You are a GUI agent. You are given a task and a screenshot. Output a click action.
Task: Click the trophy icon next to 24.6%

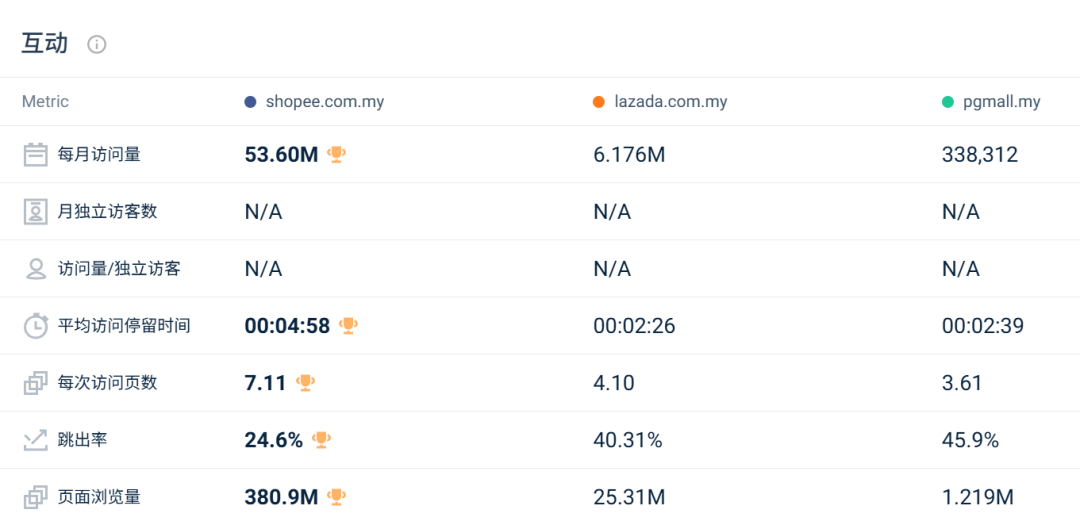coord(321,439)
